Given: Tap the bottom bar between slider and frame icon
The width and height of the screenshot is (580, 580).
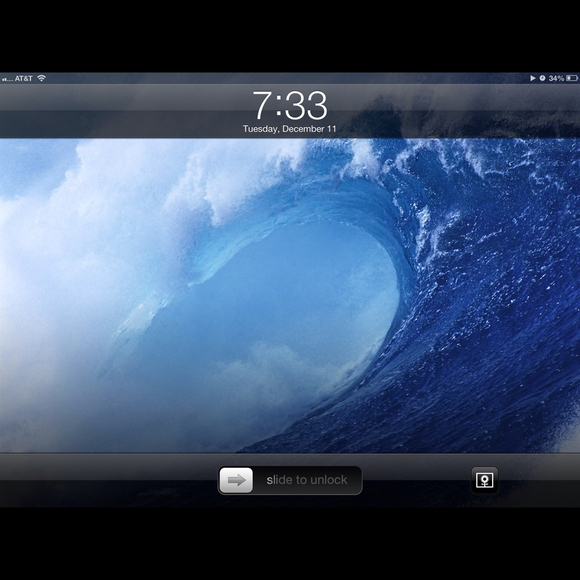Looking at the screenshot, I should click(417, 480).
